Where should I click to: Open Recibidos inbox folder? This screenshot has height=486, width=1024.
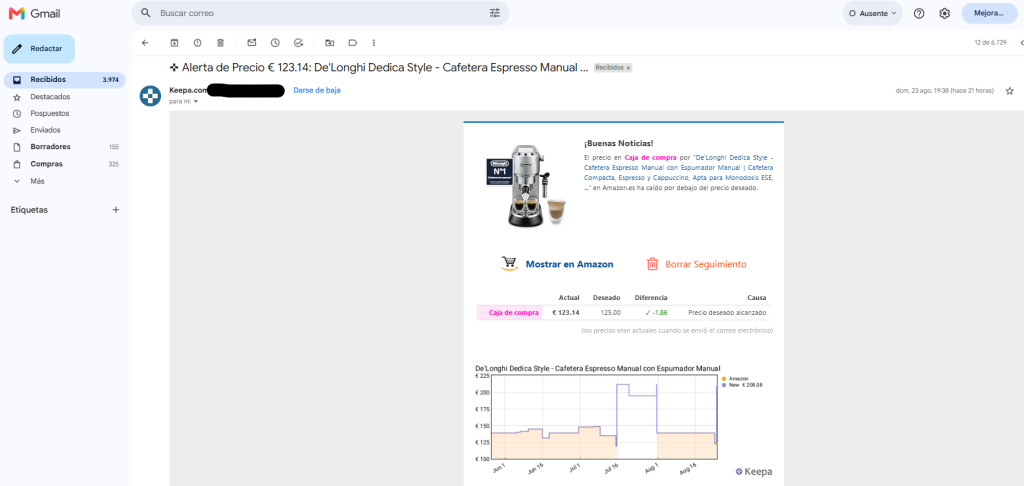point(64,80)
